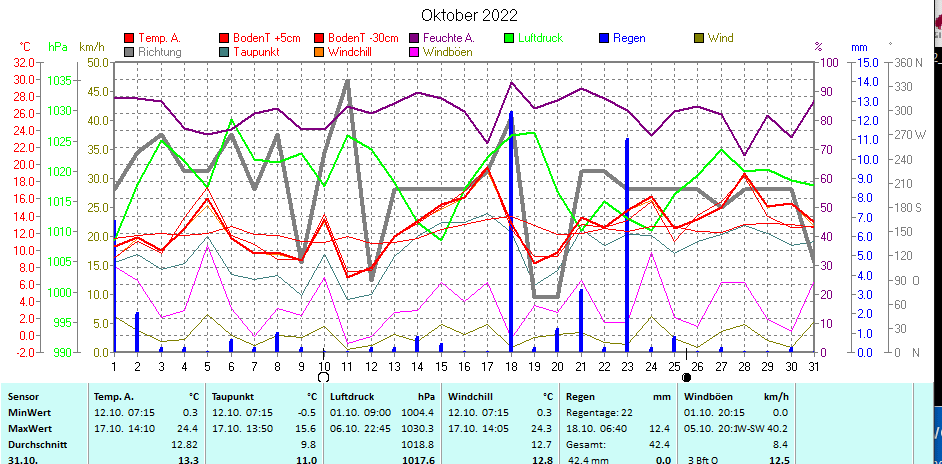Click the 1035 pressure axis value

pos(59,81)
